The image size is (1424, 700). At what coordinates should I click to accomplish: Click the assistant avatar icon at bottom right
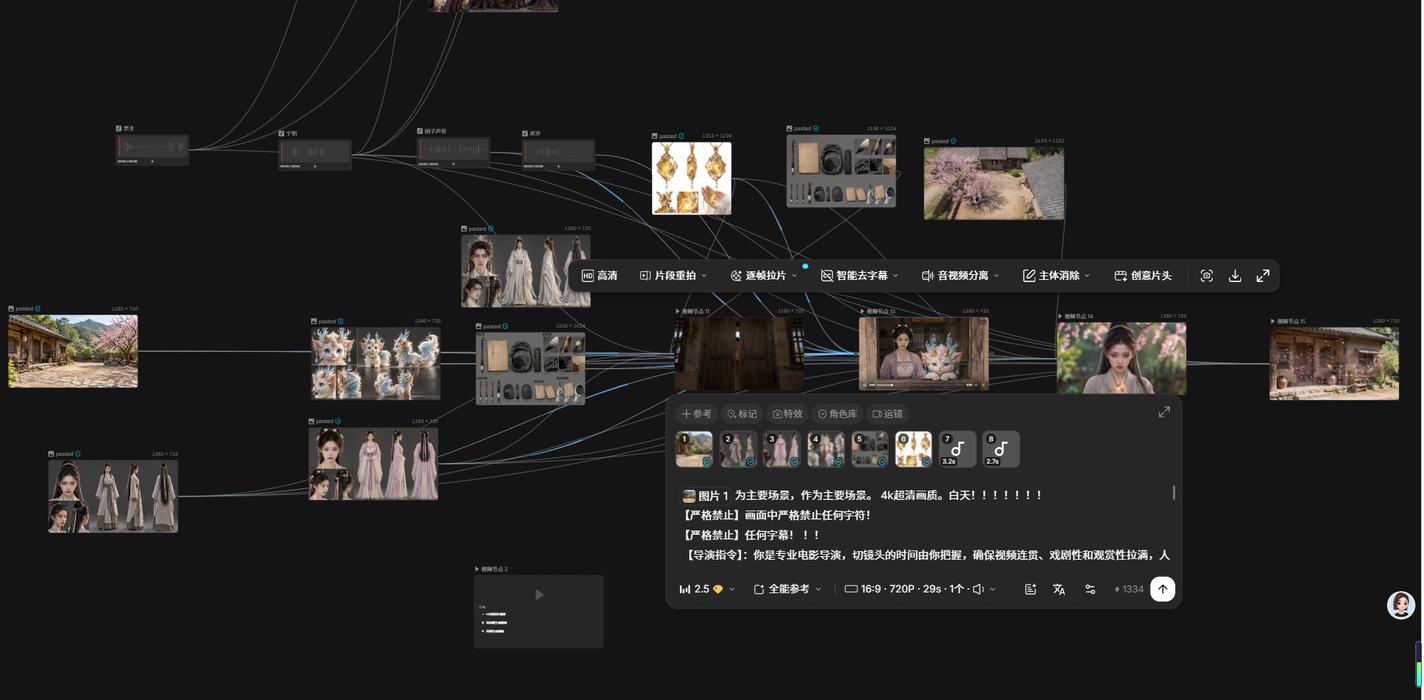pos(1401,605)
